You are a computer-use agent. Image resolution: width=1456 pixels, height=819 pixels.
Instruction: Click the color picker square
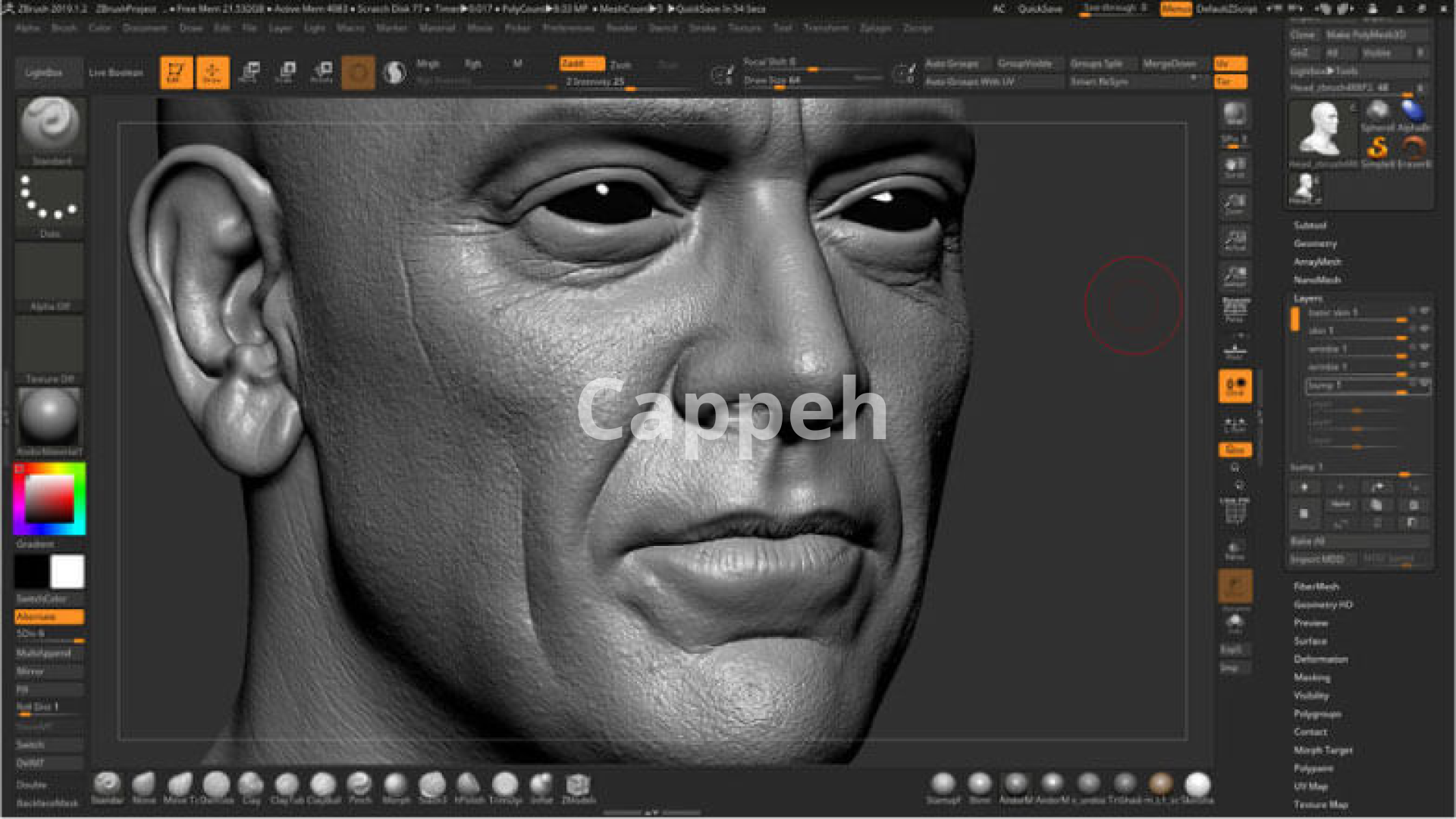[x=49, y=498]
